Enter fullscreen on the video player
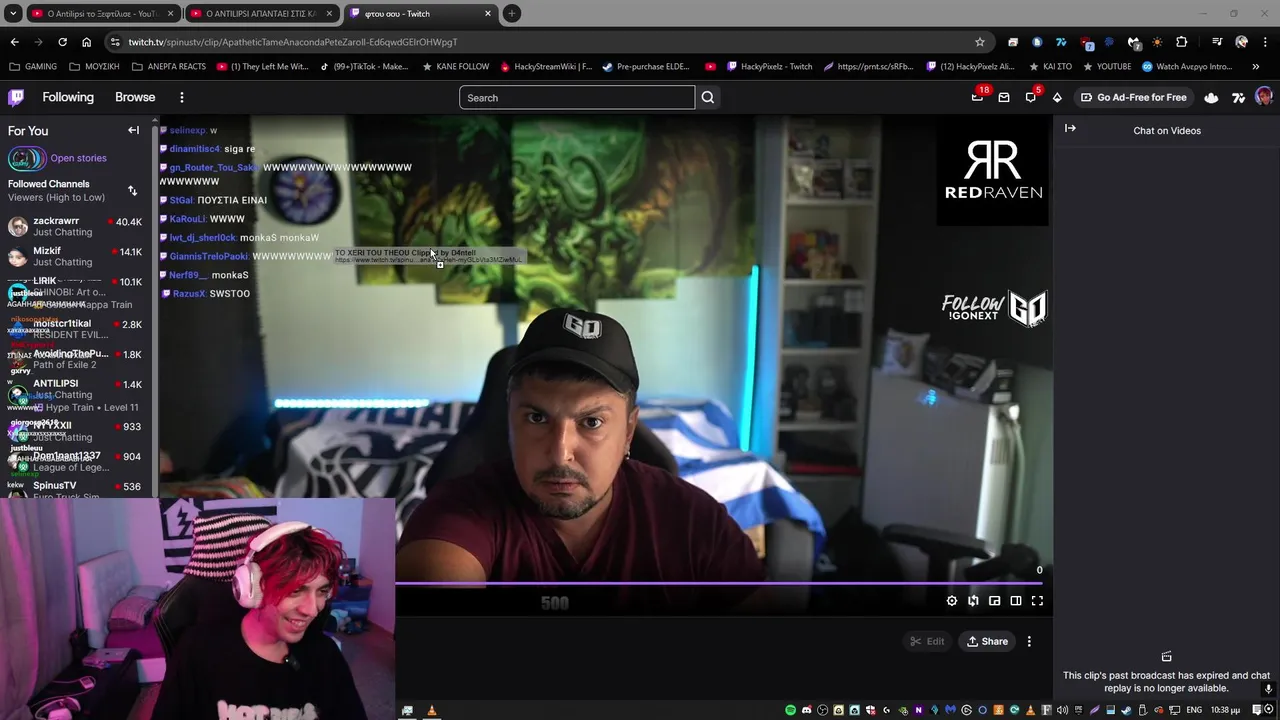1280x720 pixels. click(x=1037, y=601)
